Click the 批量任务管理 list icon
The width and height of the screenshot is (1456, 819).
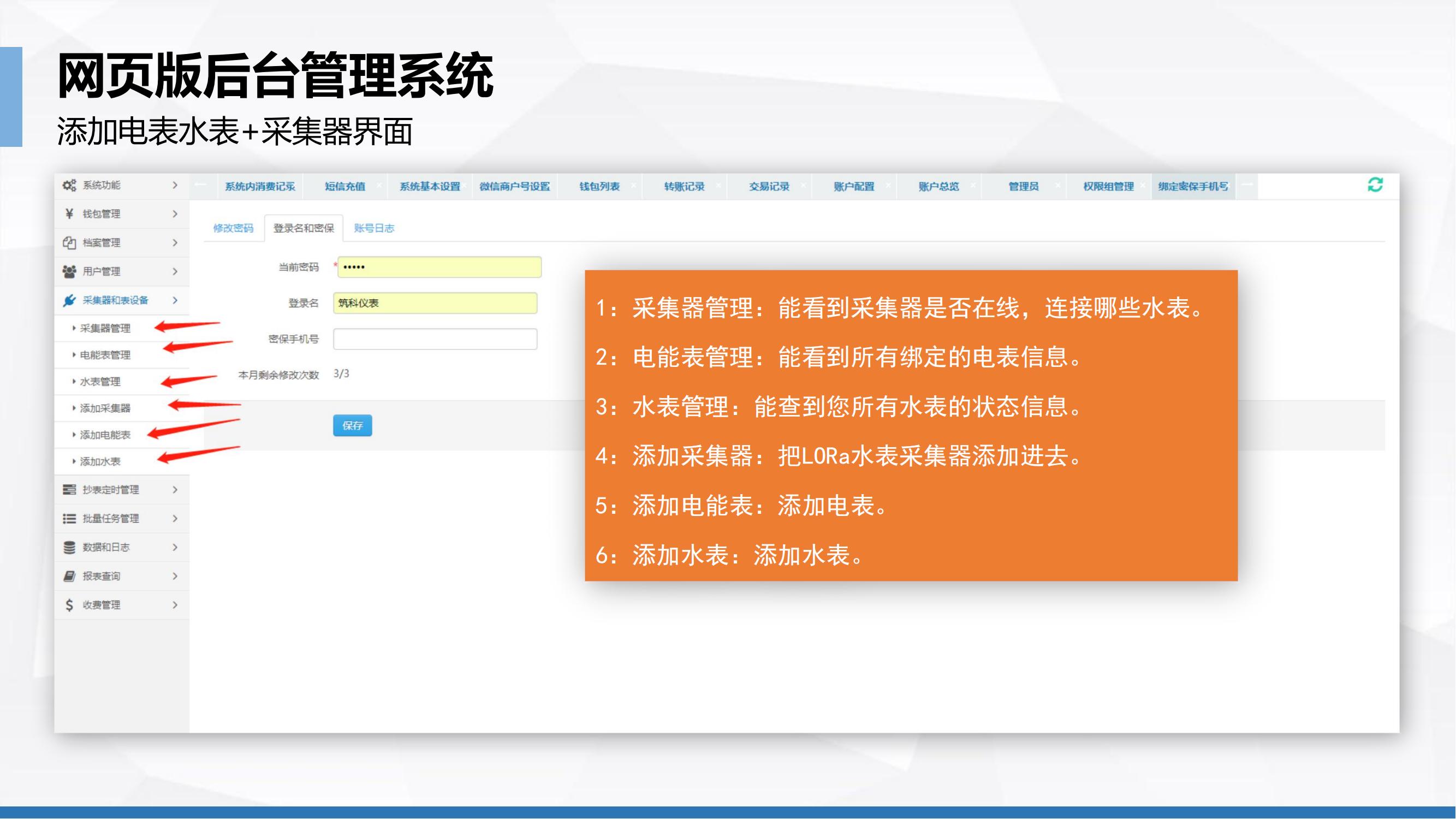coord(69,518)
